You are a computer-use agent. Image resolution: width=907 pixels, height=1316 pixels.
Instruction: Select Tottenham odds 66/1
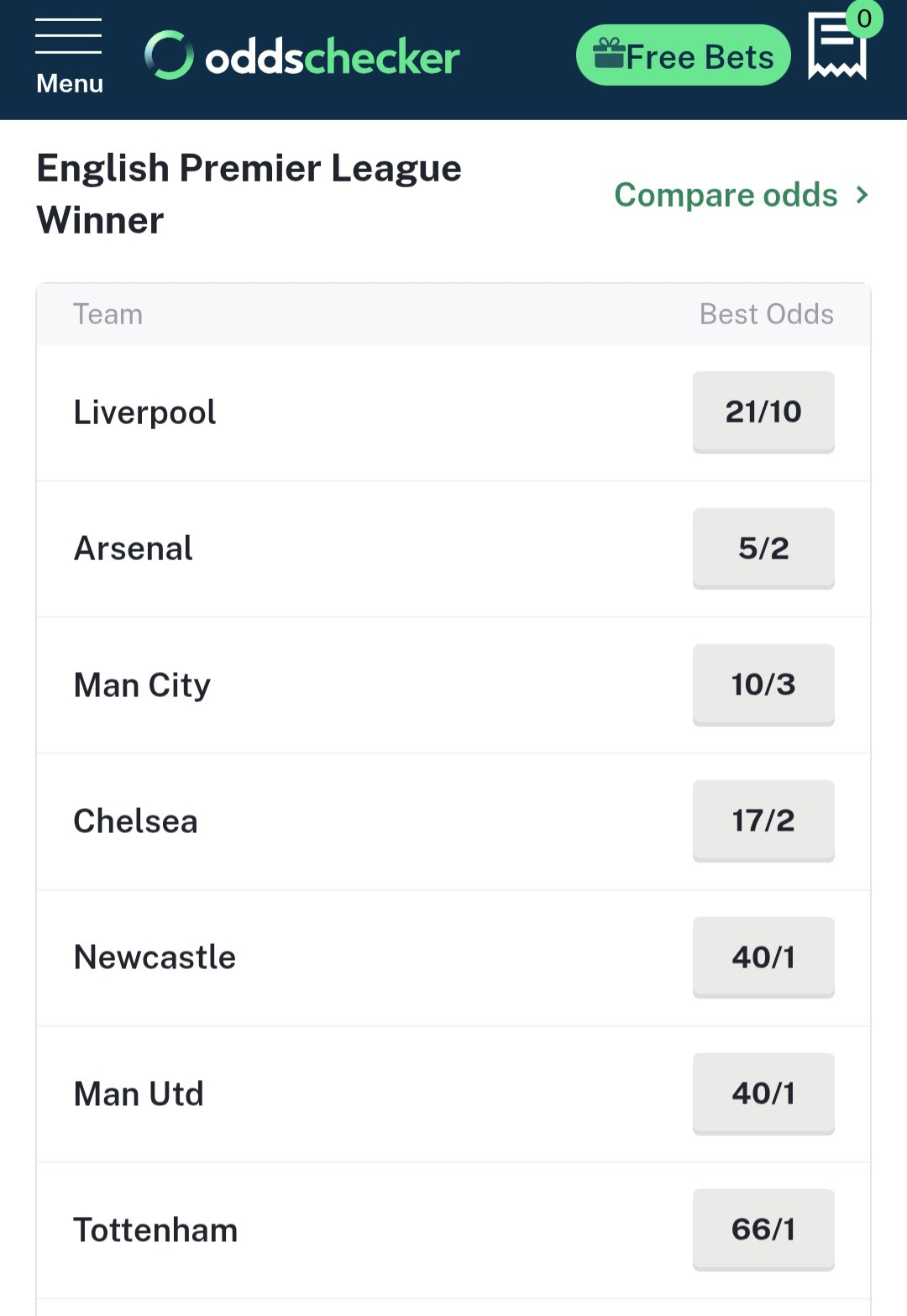763,1229
